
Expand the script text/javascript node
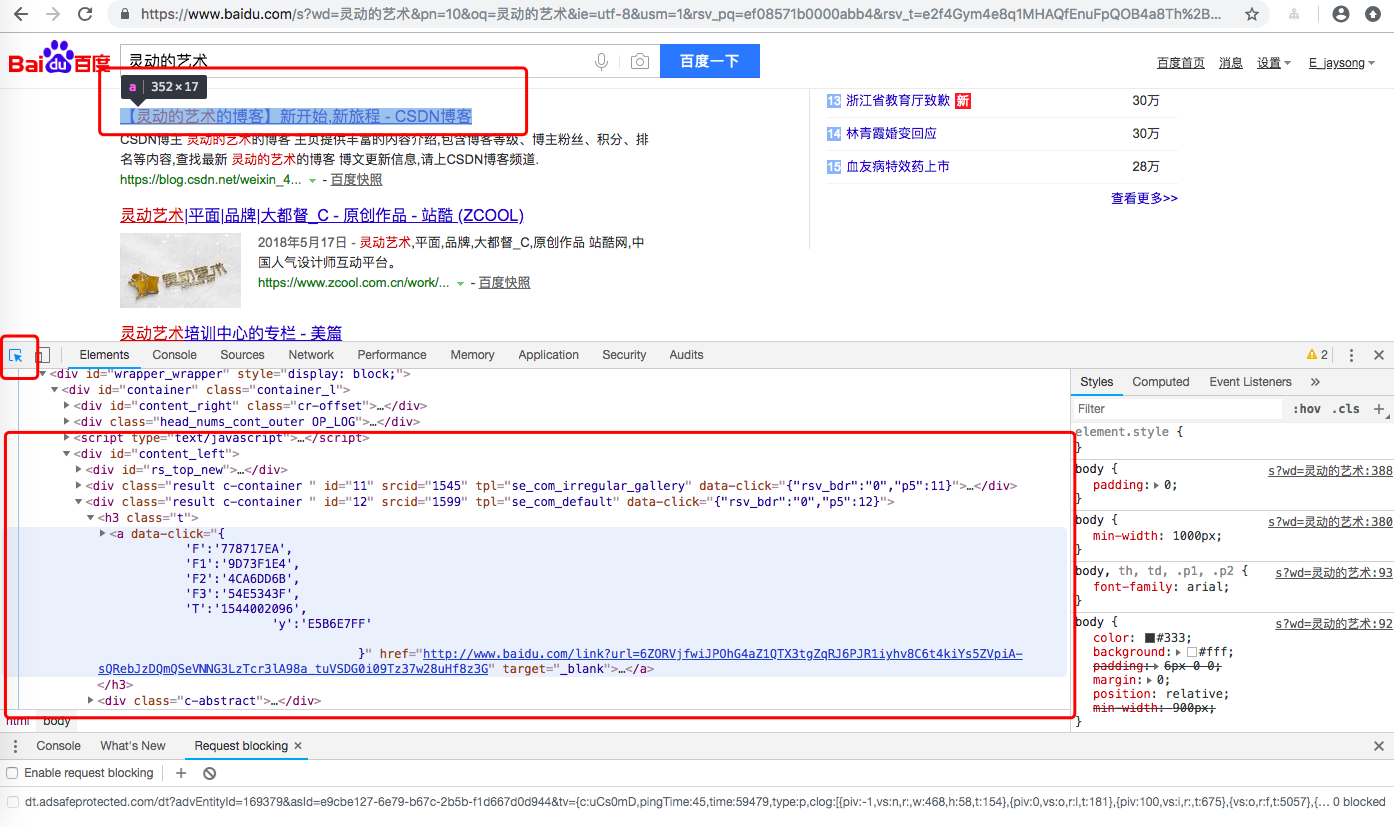67,438
